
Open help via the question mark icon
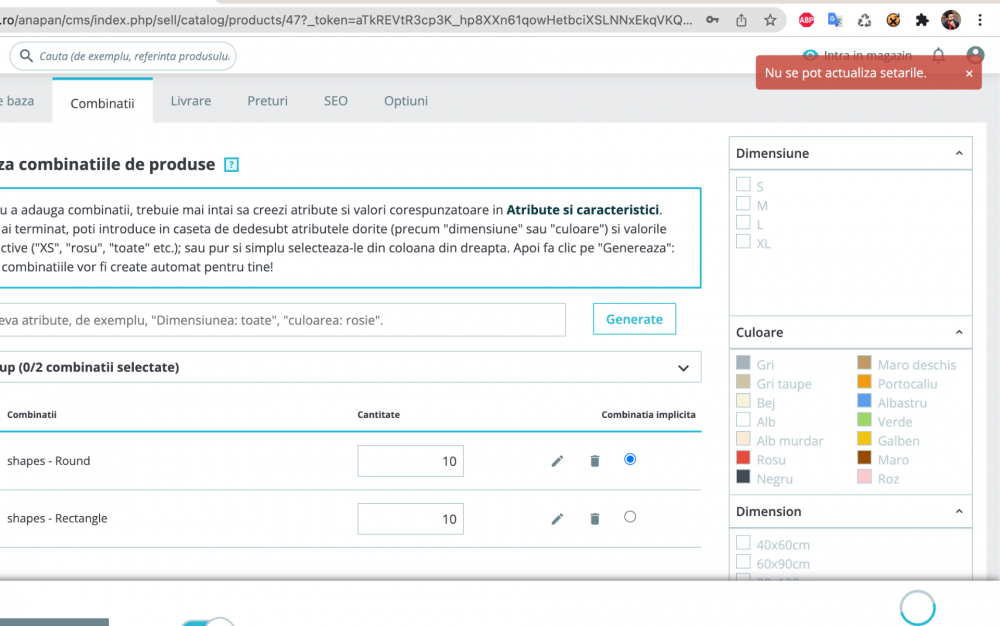[x=231, y=163]
